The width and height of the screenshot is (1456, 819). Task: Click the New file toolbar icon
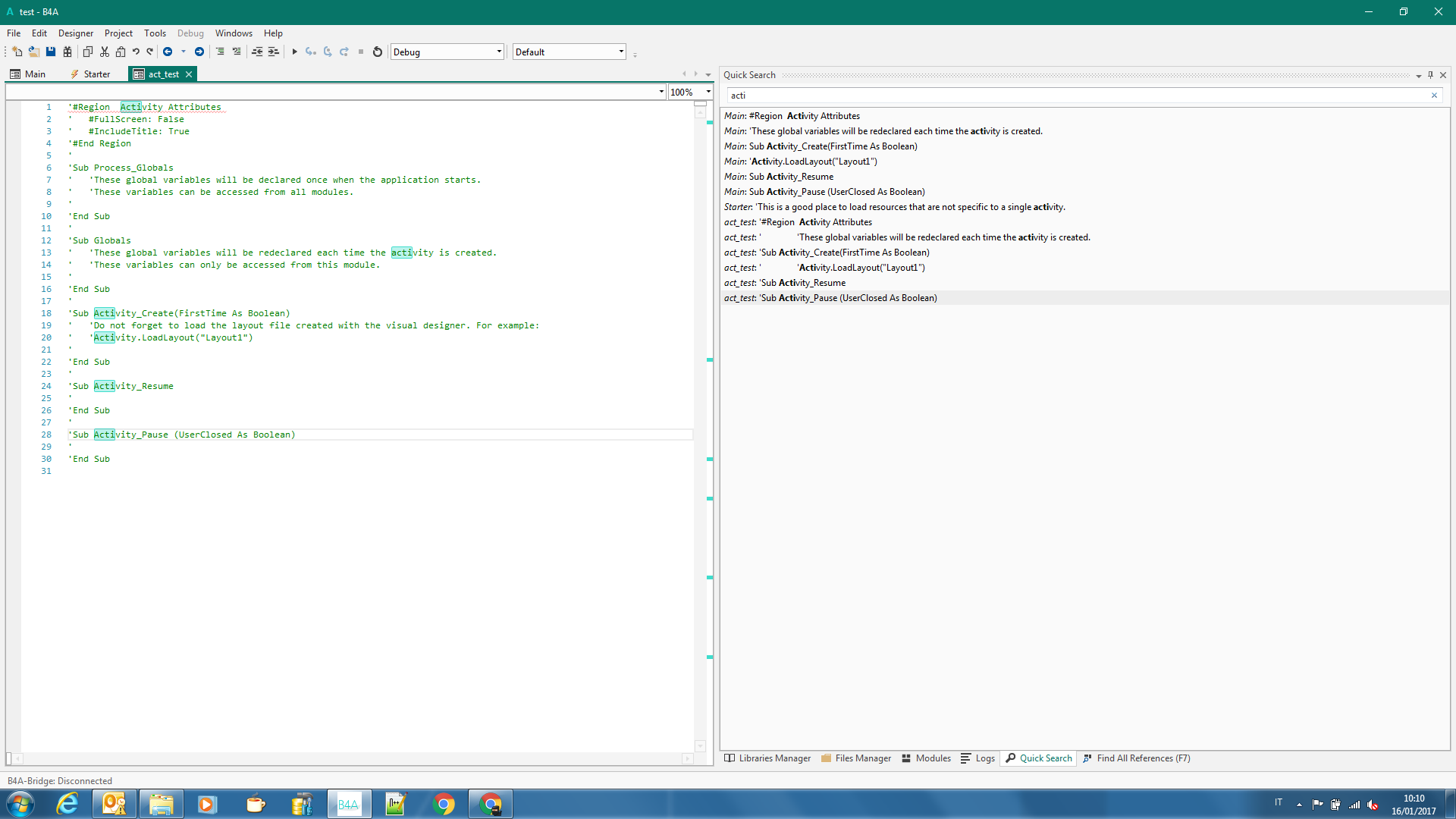coord(17,52)
